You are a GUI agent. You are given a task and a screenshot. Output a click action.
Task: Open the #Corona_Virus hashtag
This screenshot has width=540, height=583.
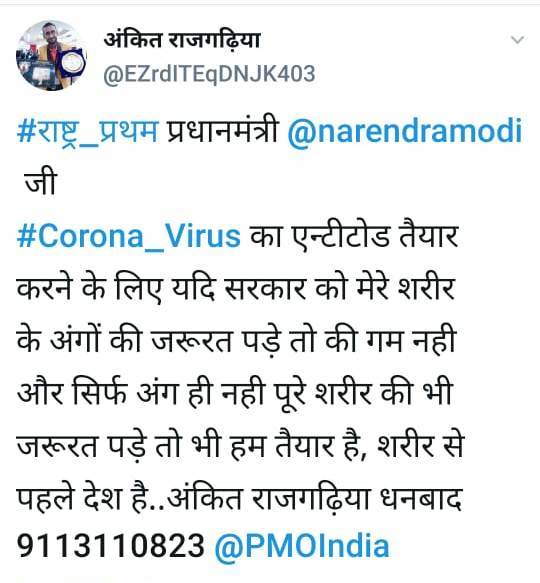pyautogui.click(x=129, y=236)
